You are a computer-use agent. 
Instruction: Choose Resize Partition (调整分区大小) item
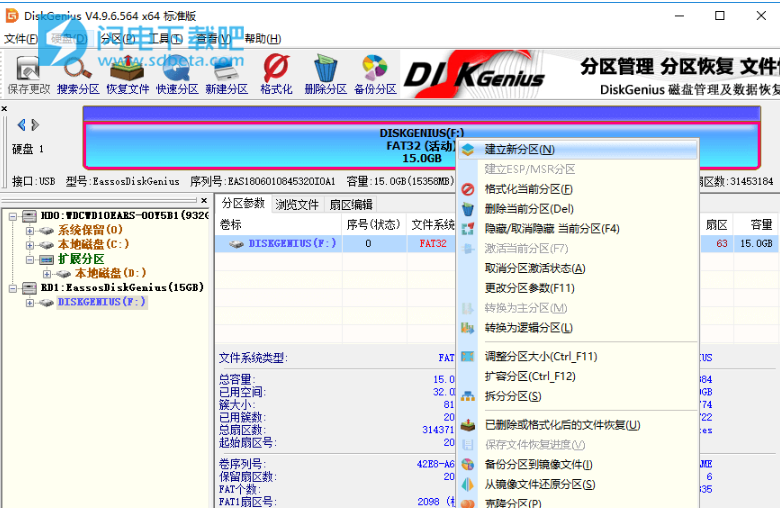pos(578,356)
